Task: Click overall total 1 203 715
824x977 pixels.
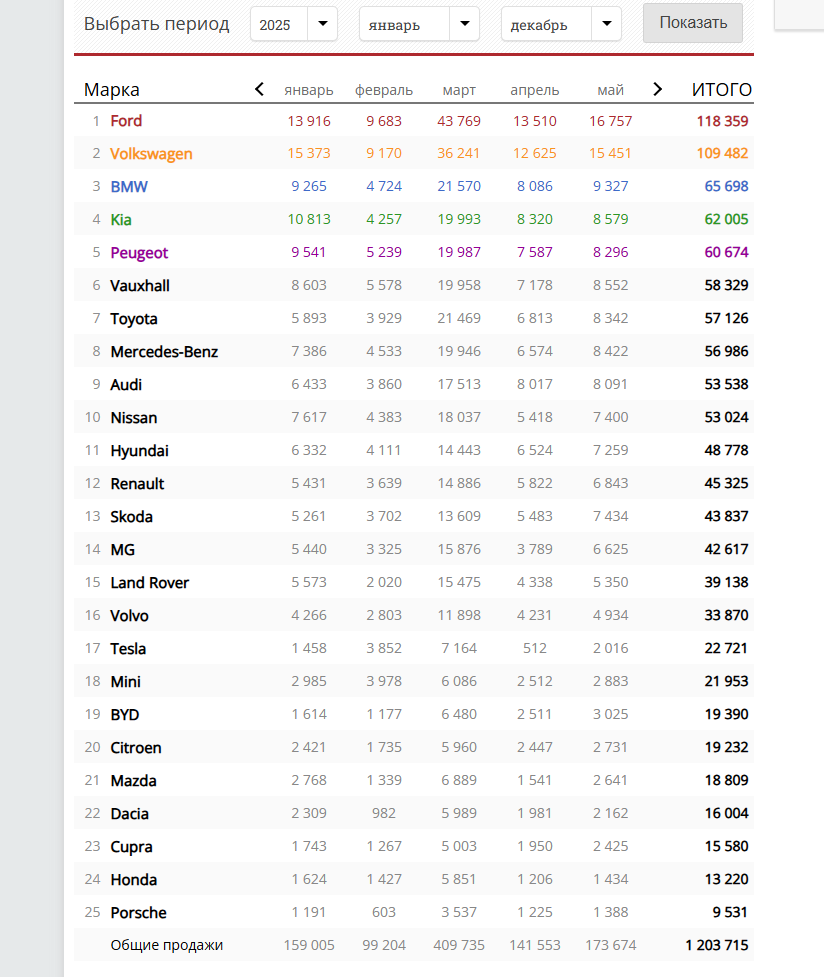Action: pyautogui.click(x=717, y=946)
